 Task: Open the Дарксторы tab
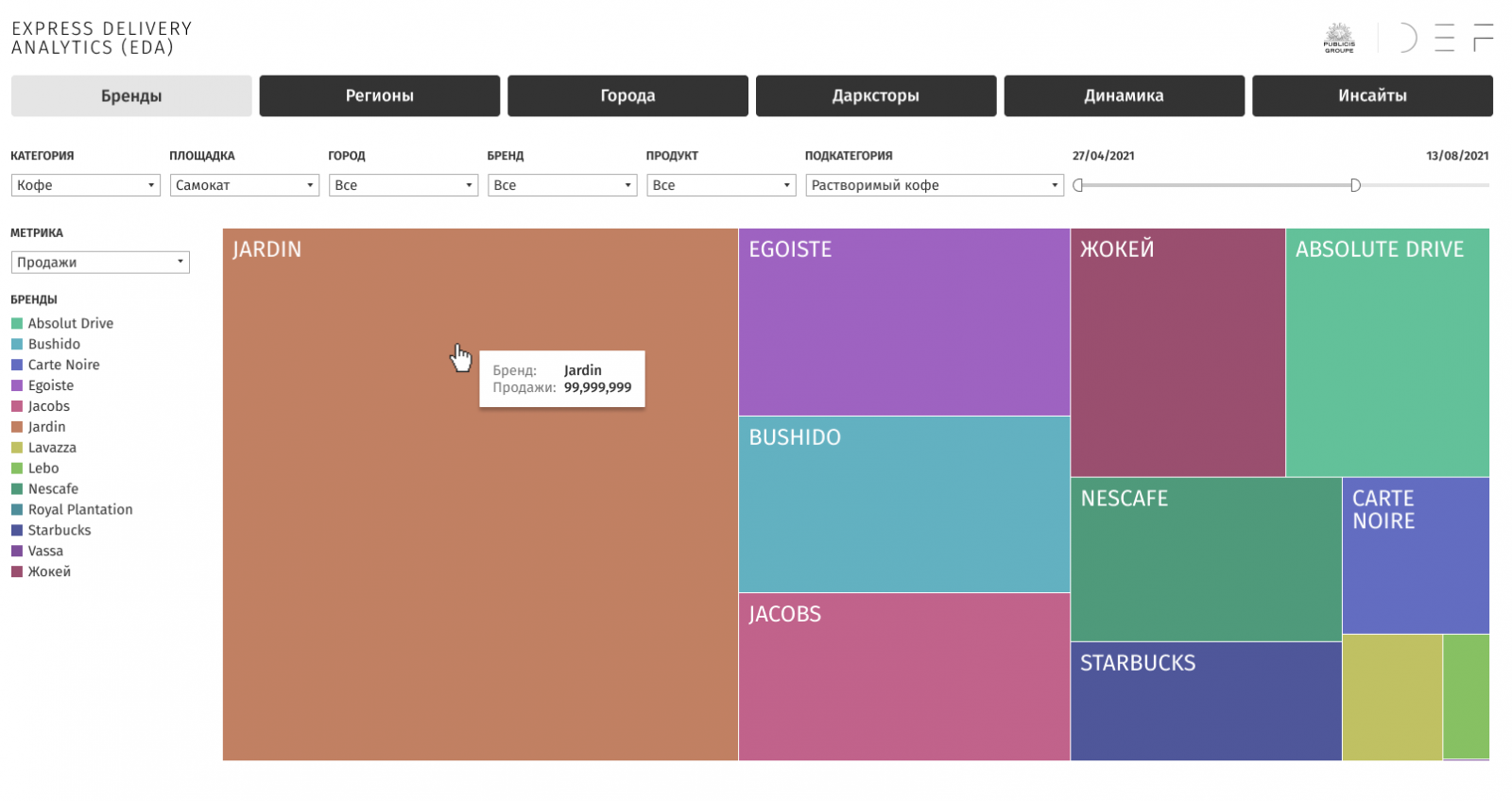pyautogui.click(x=875, y=95)
